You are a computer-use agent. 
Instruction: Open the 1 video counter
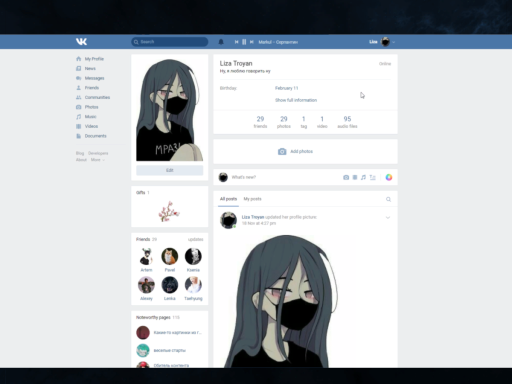[322, 122]
